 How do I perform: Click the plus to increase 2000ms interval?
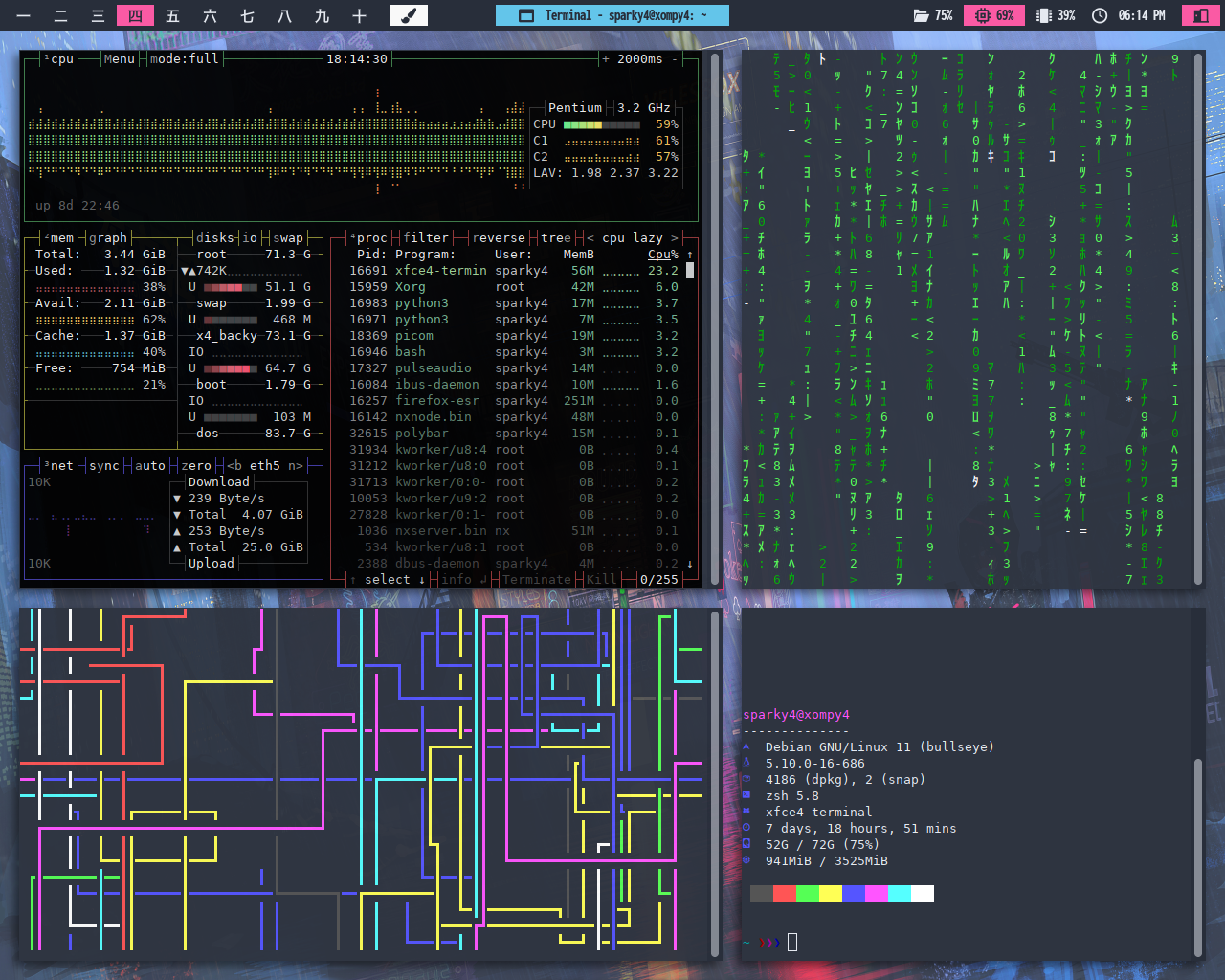point(606,59)
